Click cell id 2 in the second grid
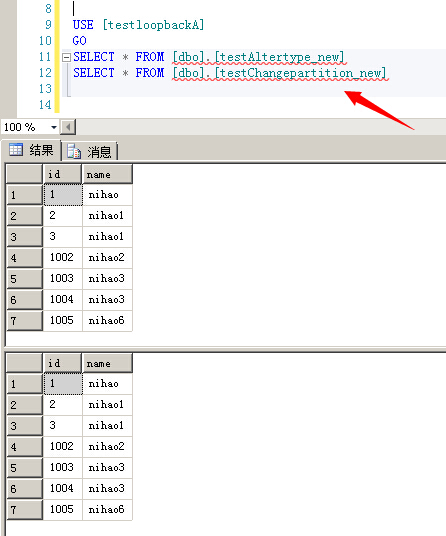Image resolution: width=446 pixels, height=536 pixels. pyautogui.click(x=63, y=405)
